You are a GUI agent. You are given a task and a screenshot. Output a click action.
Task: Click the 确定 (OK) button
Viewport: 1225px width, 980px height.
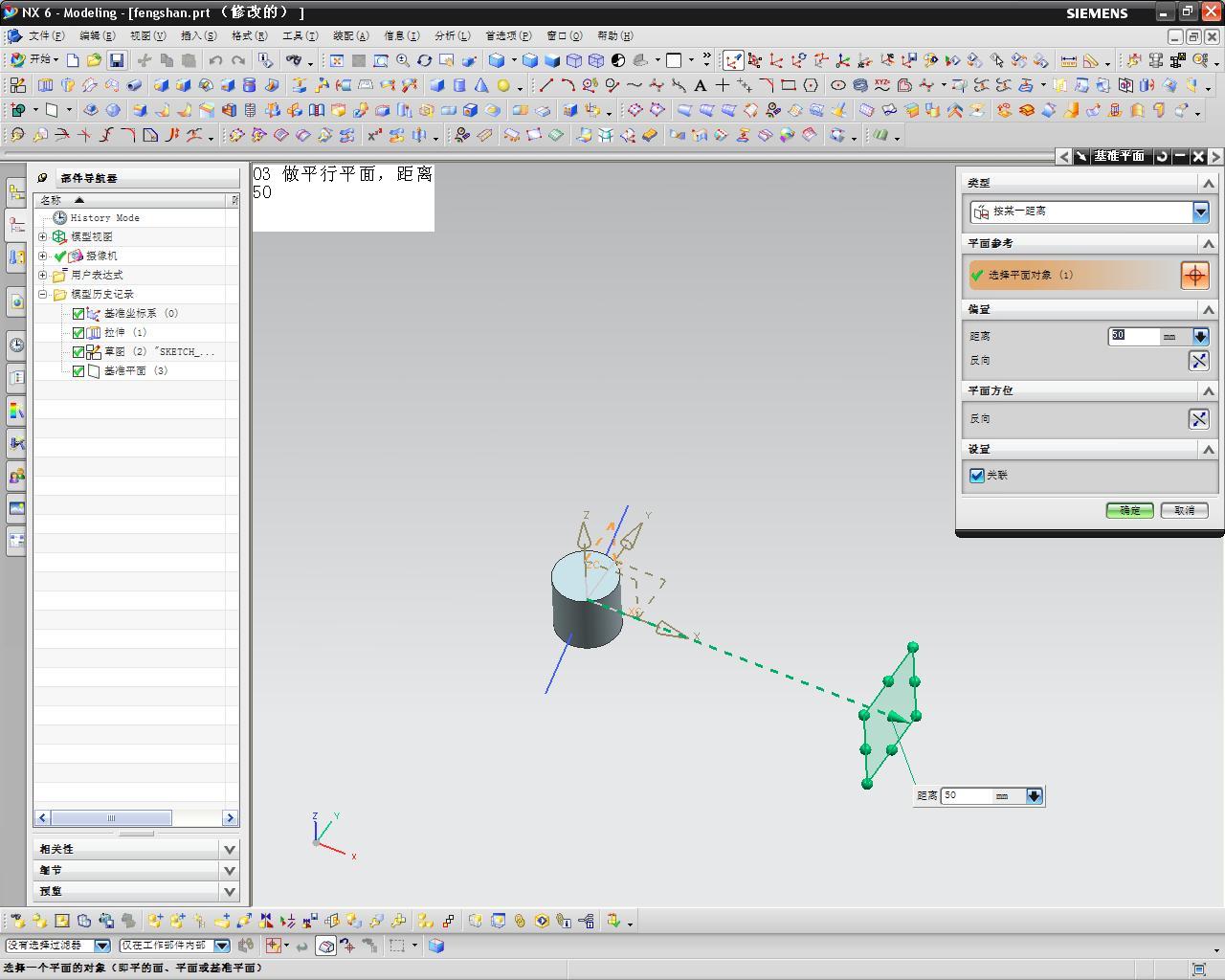1129,511
